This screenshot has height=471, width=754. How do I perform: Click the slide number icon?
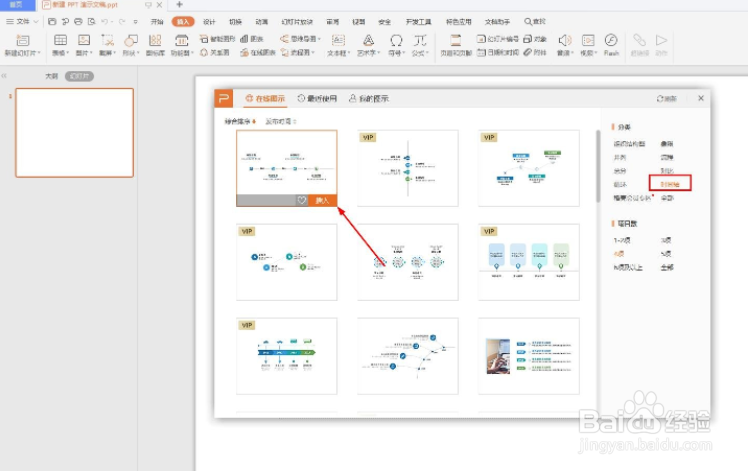pos(481,39)
